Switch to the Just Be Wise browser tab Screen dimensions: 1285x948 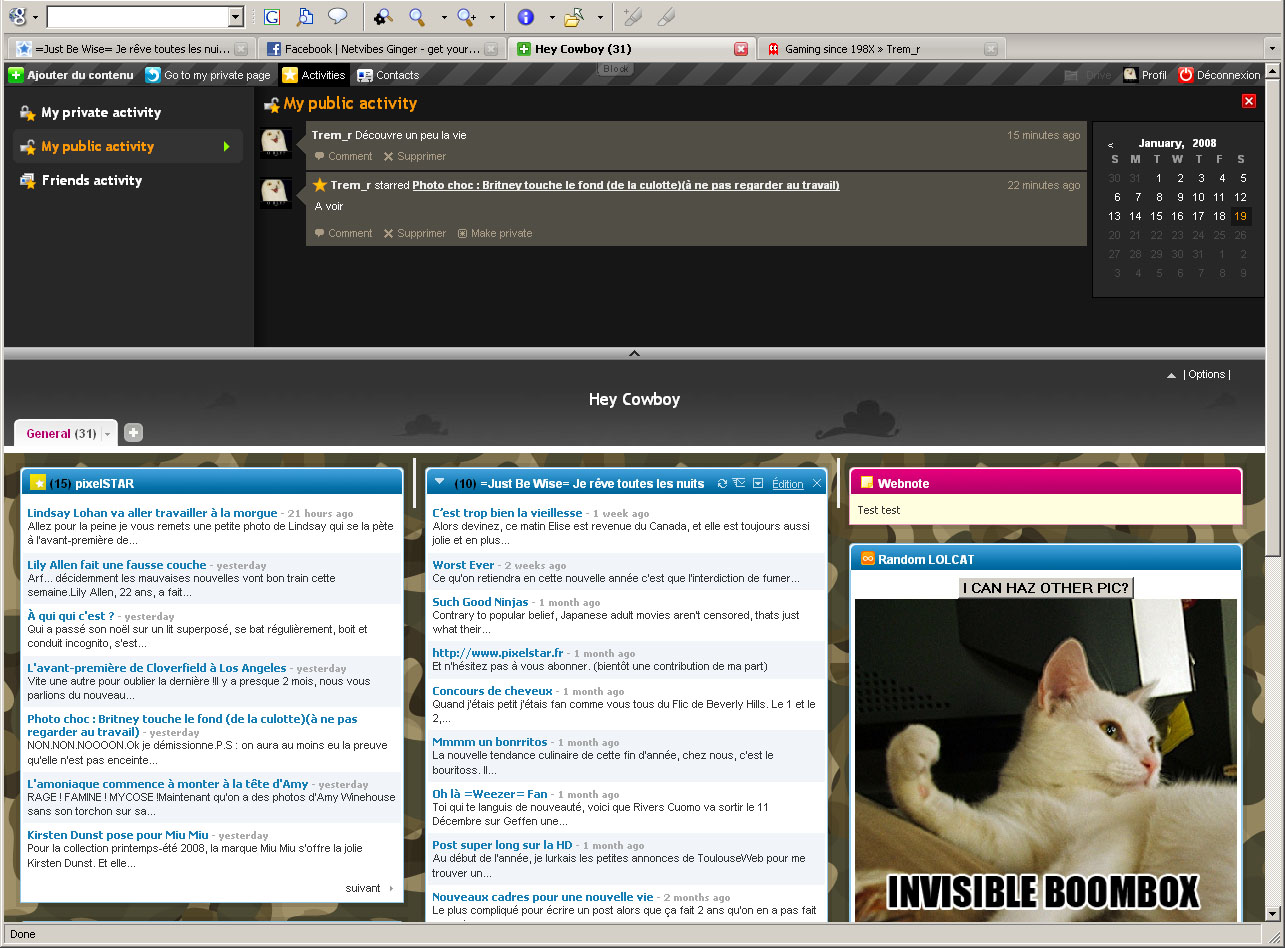click(x=132, y=49)
